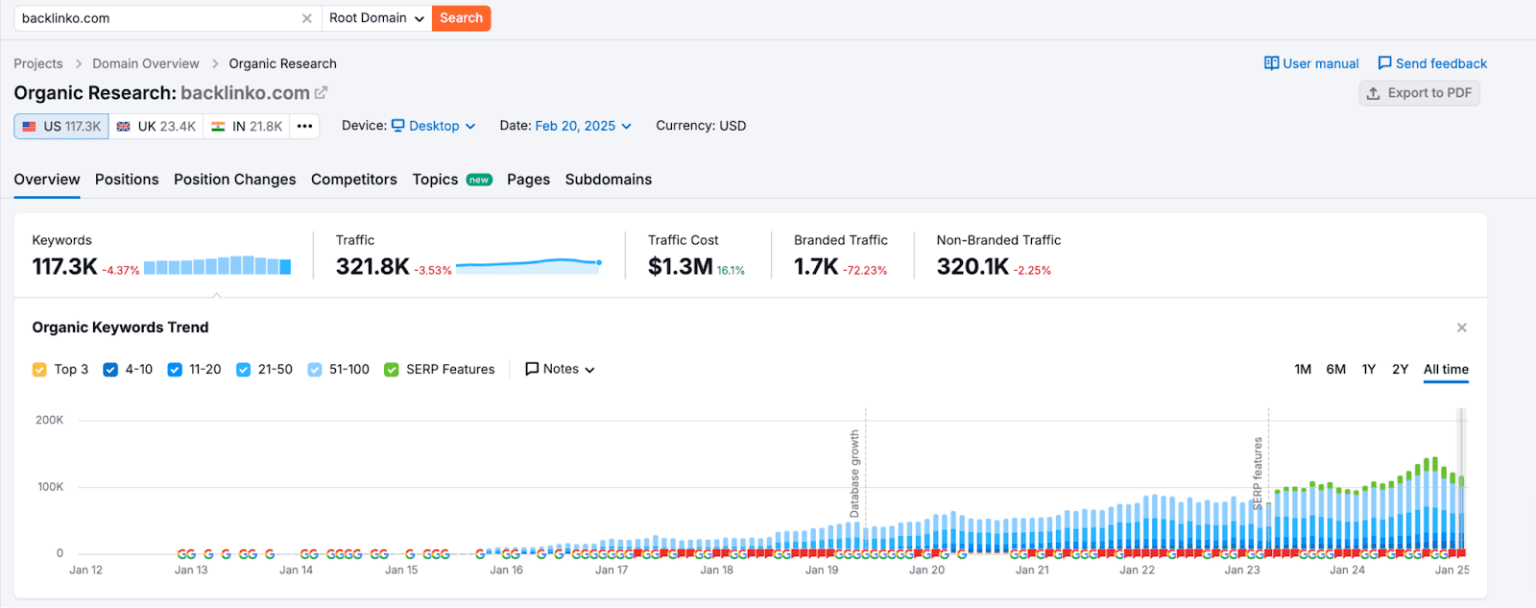Uncheck the Top 3 checkbox
This screenshot has height=608, width=1536.
point(39,369)
